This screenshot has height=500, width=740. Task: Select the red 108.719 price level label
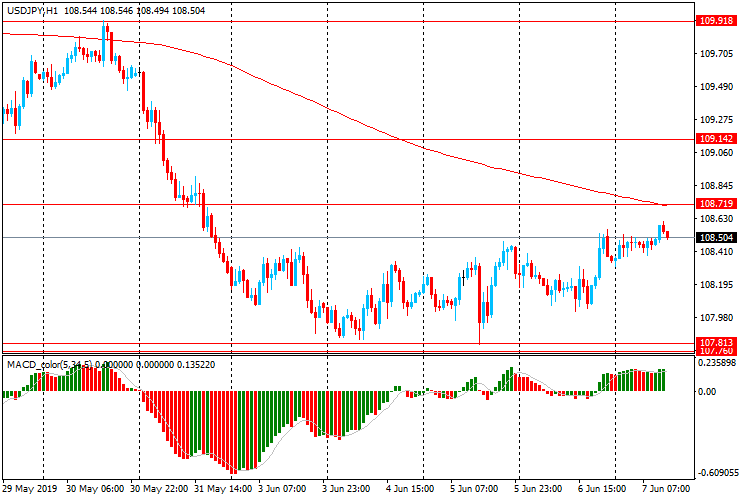click(717, 204)
